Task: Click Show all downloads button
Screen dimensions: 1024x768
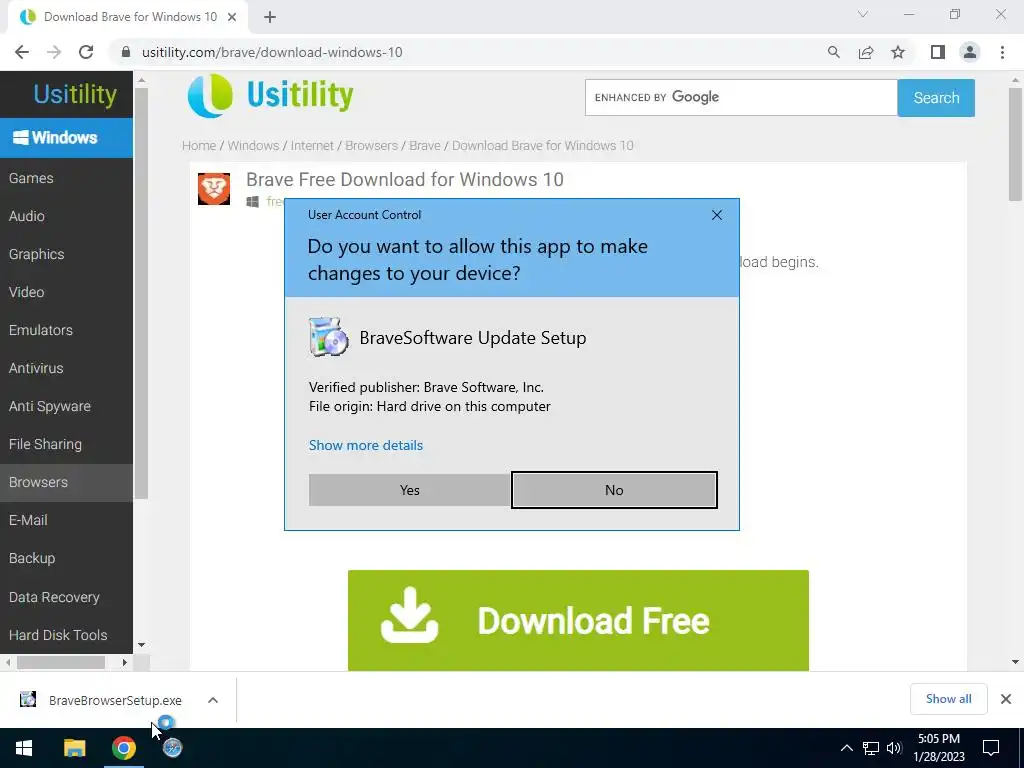Action: tap(948, 699)
